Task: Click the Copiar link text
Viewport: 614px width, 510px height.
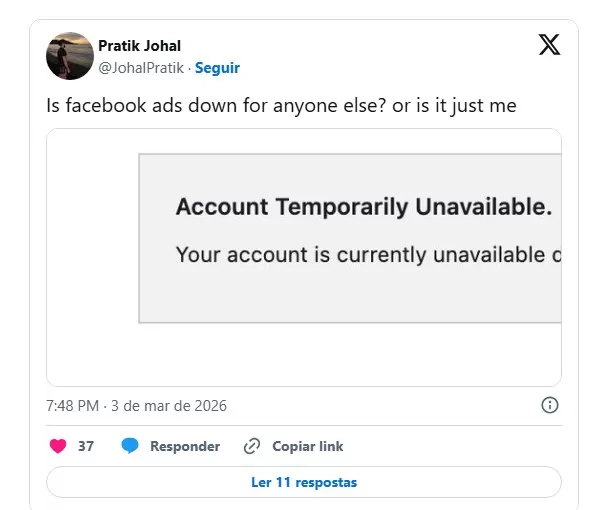Action: pos(307,446)
